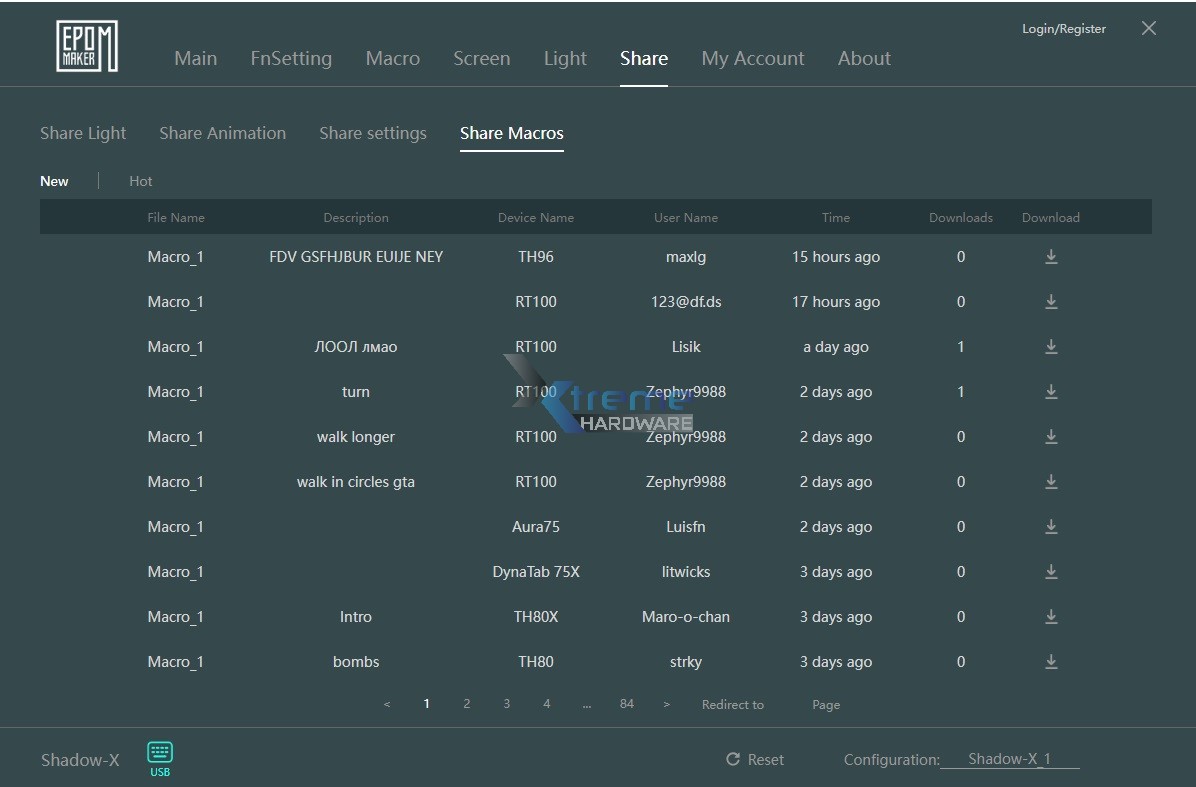Download the 'Intro' macro by Maro-o-chan
This screenshot has height=787, width=1196.
point(1051,617)
